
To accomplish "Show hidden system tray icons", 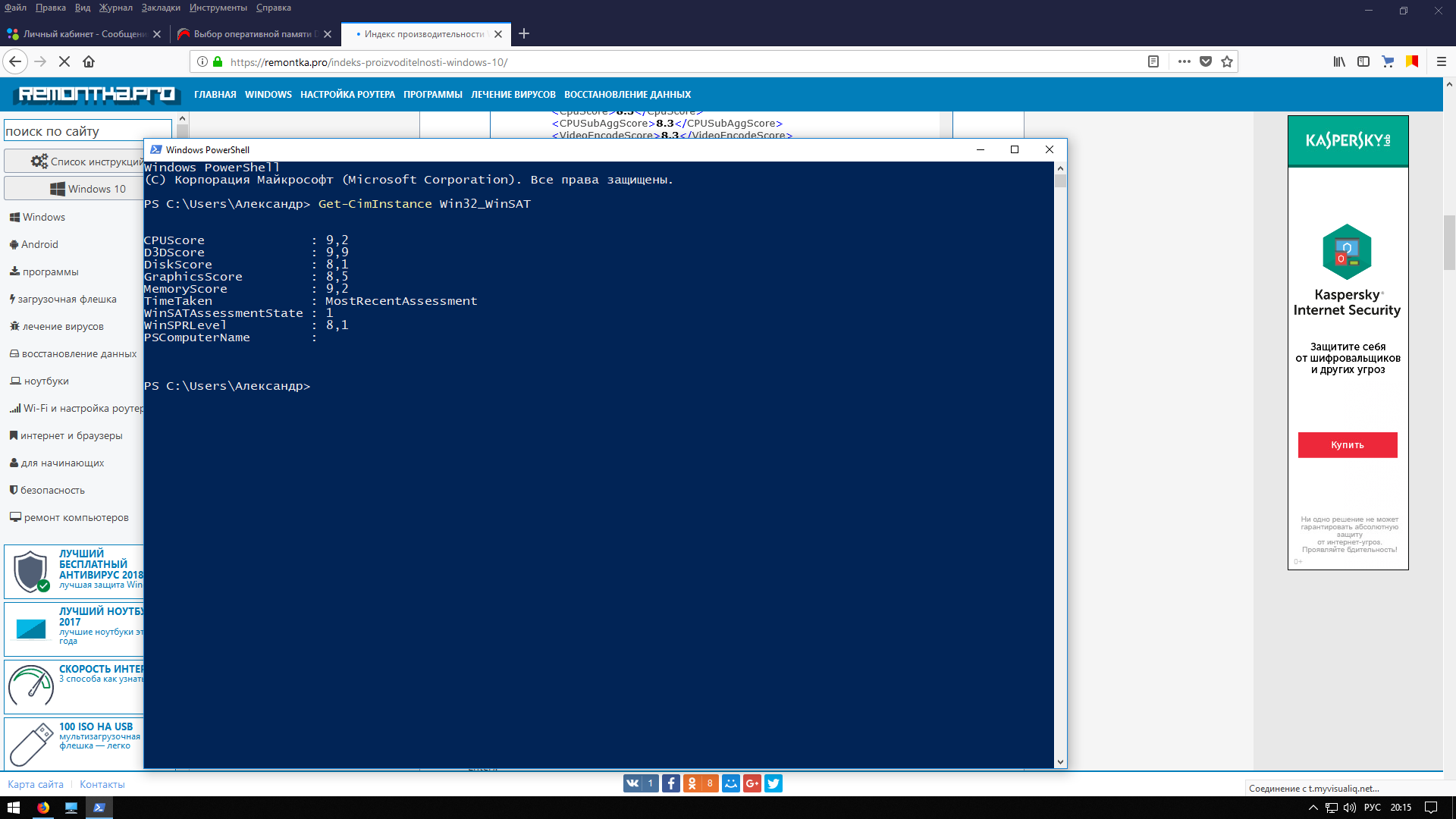I will coord(1313,808).
